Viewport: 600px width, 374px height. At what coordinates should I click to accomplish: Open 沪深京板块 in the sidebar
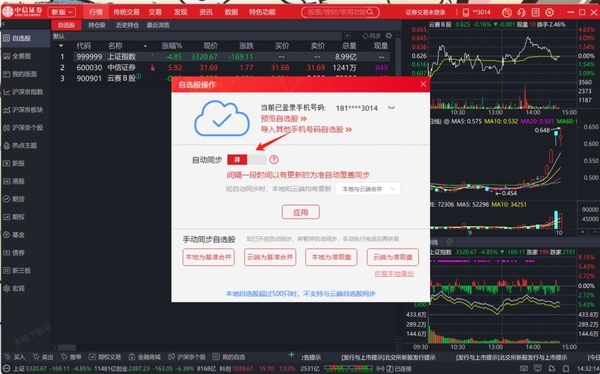pos(23,110)
